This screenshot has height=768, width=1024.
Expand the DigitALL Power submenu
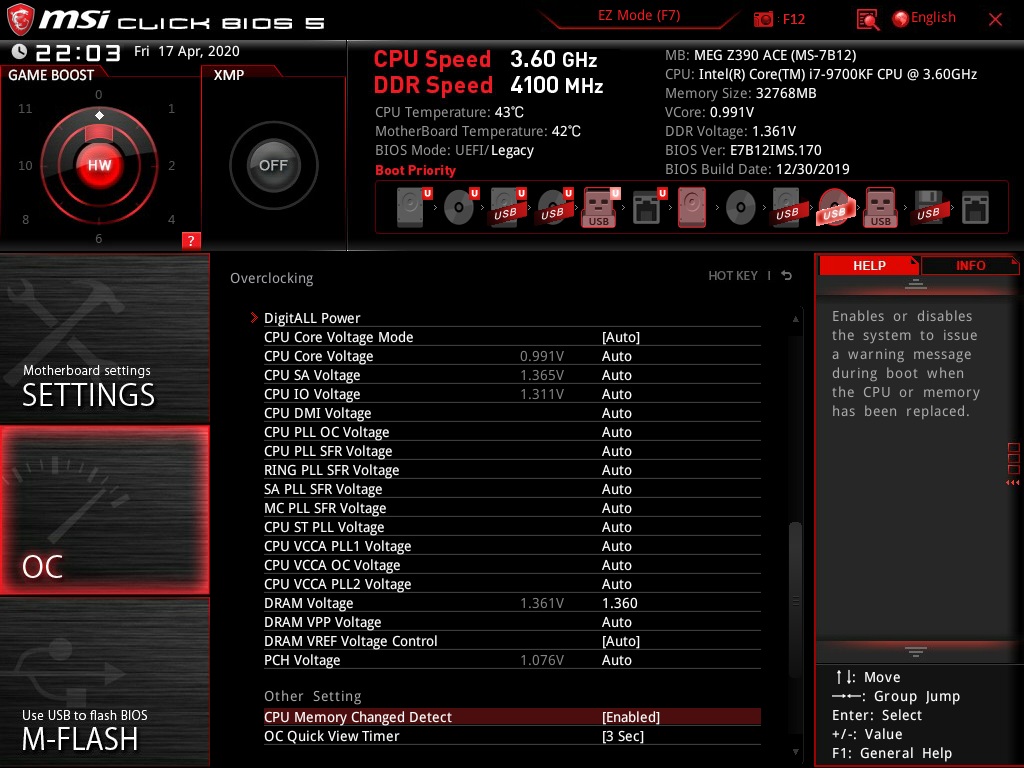tap(512, 317)
